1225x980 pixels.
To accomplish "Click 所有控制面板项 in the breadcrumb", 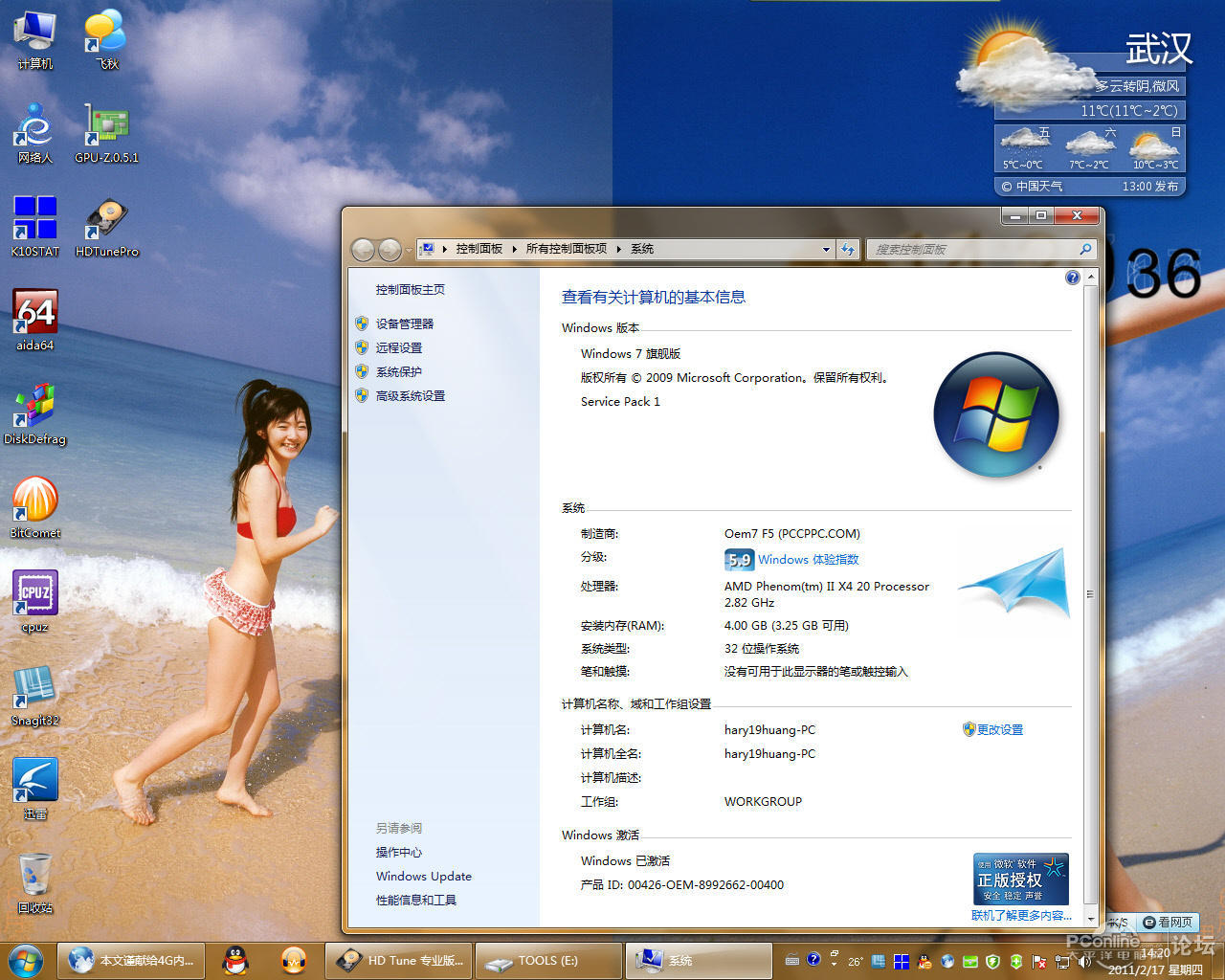I will click(x=567, y=249).
